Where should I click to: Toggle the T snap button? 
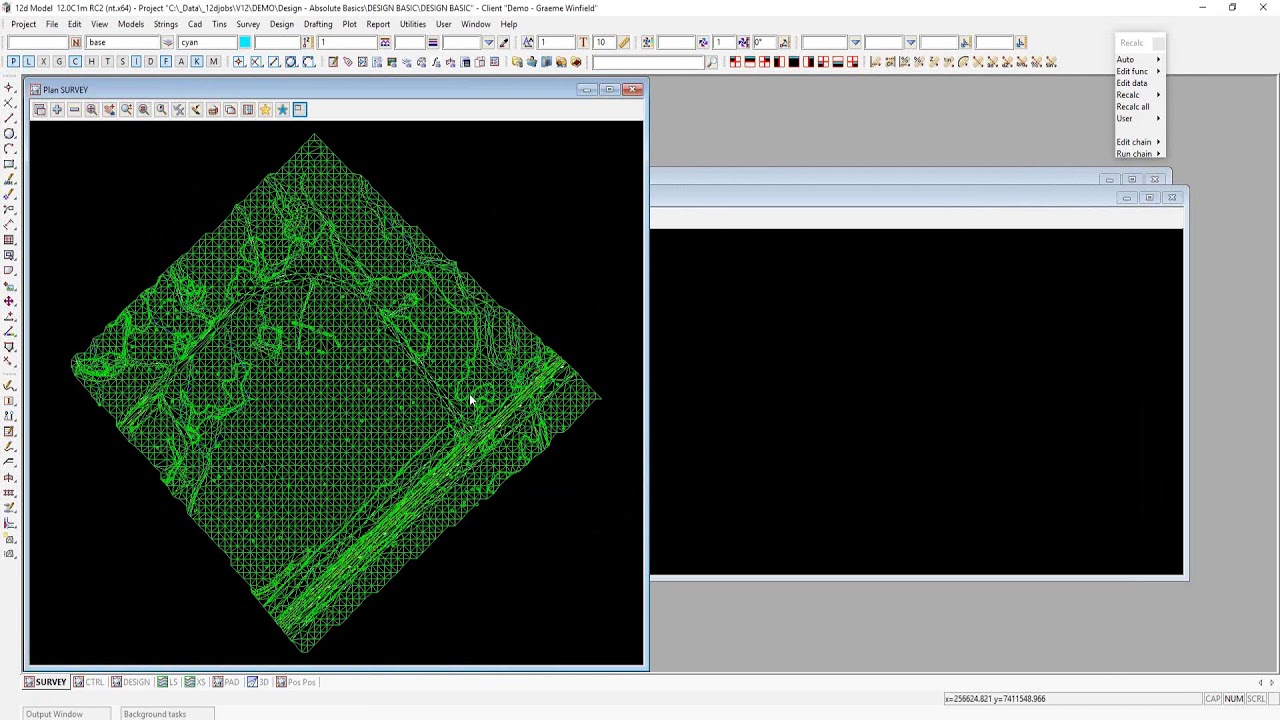106,62
